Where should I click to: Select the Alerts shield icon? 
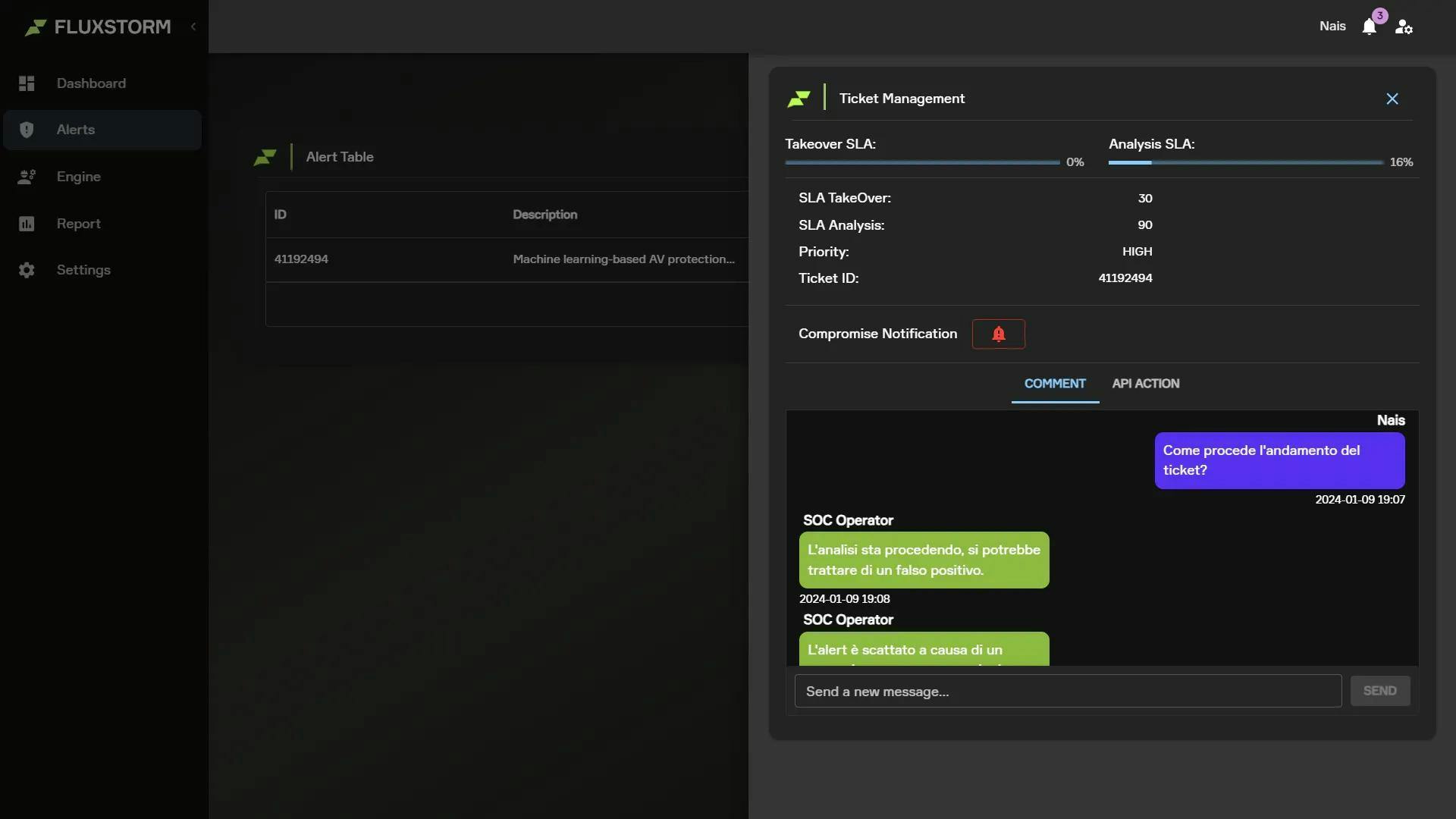coord(27,130)
